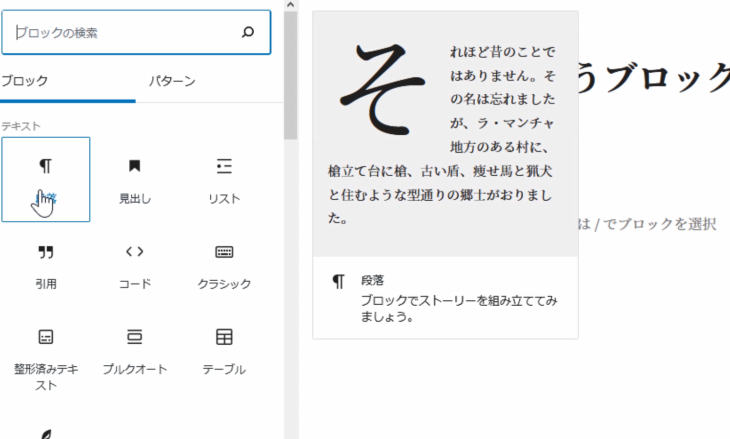Click the scrollbar up arrow
This screenshot has width=730, height=439.
click(291, 5)
